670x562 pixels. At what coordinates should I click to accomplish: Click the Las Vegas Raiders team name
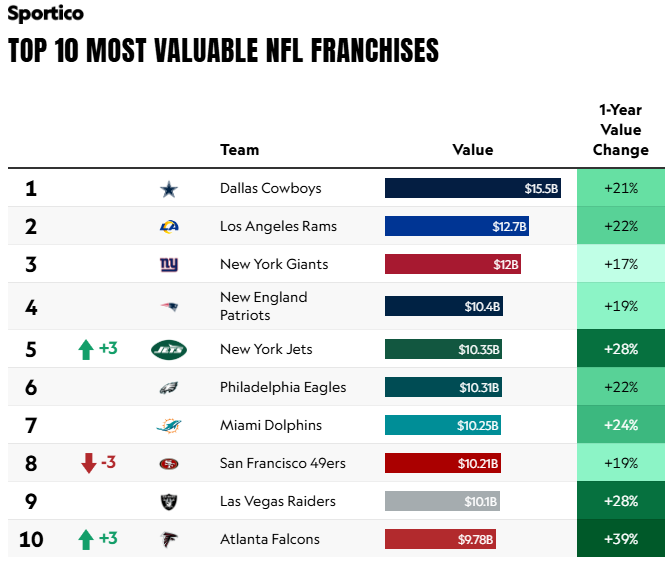278,501
